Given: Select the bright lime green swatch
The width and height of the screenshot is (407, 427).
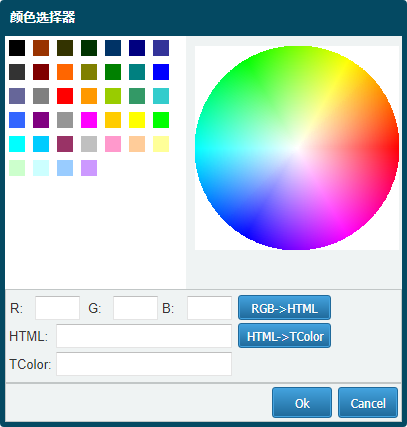Looking at the screenshot, I should coord(161,120).
